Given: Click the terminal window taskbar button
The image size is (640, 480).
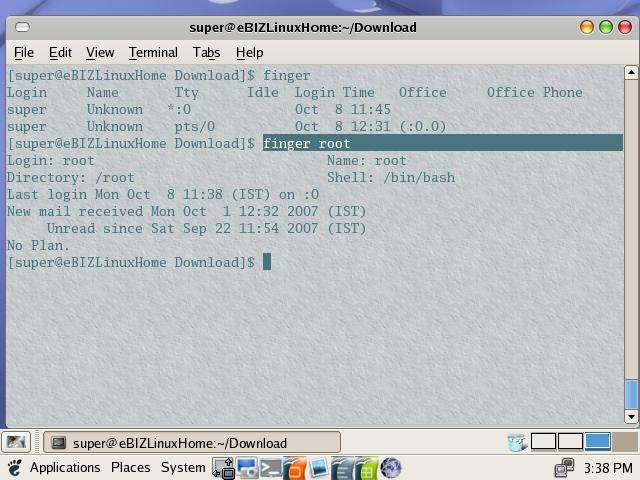Looking at the screenshot, I should (190, 442).
